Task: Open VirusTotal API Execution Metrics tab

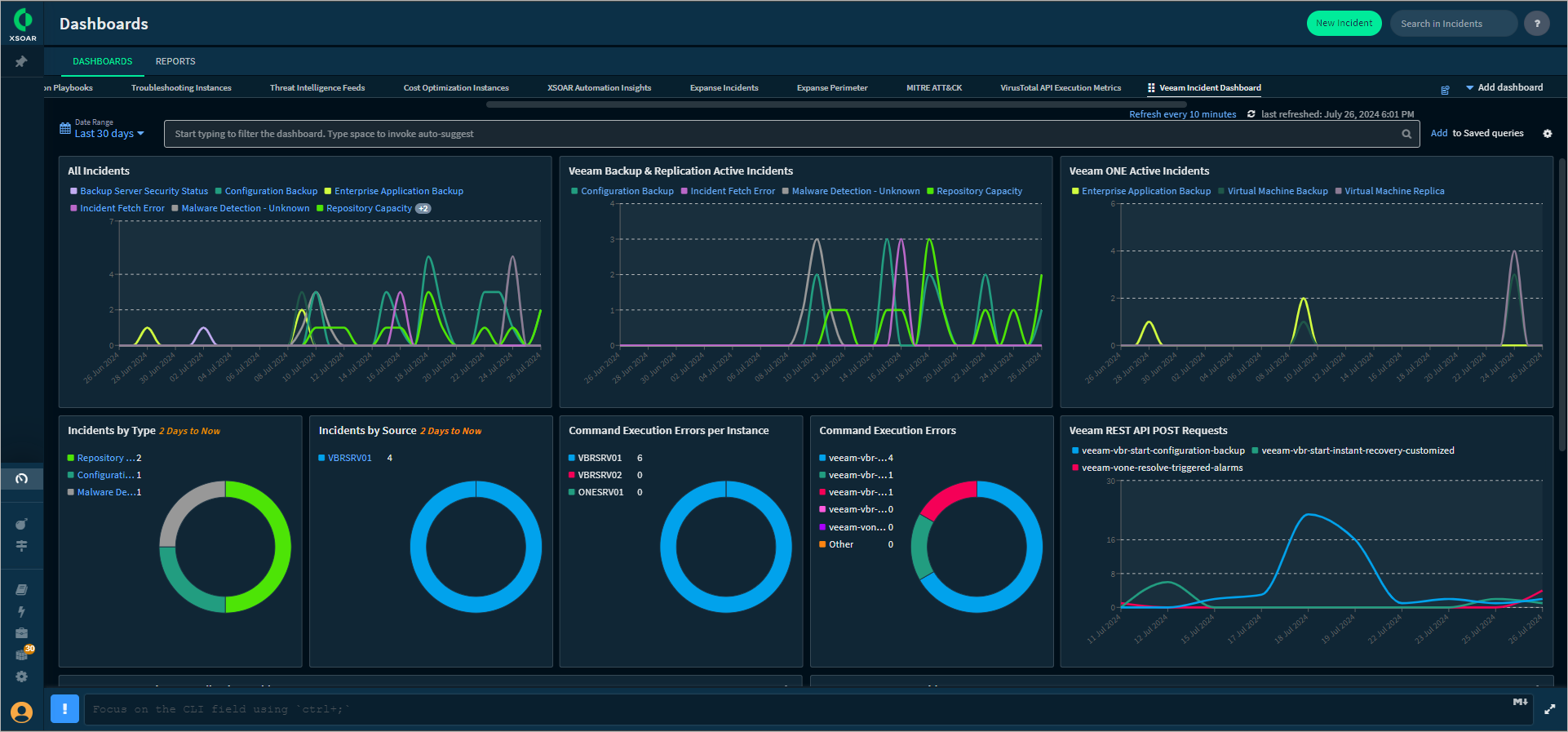Action: click(1061, 88)
